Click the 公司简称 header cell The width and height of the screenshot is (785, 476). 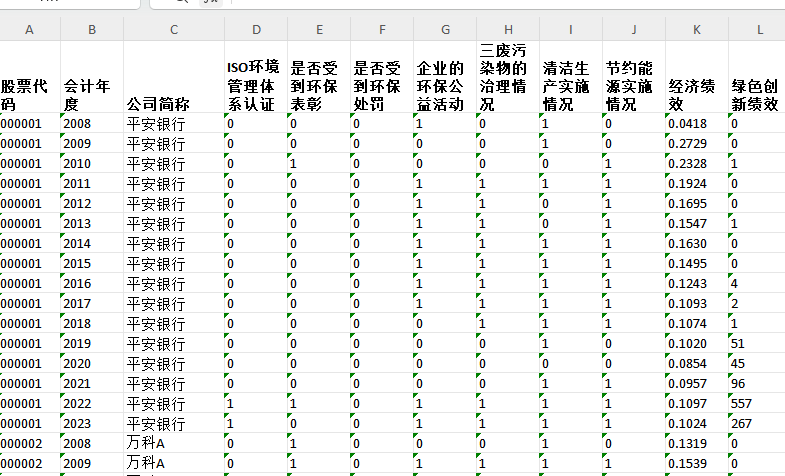(174, 77)
